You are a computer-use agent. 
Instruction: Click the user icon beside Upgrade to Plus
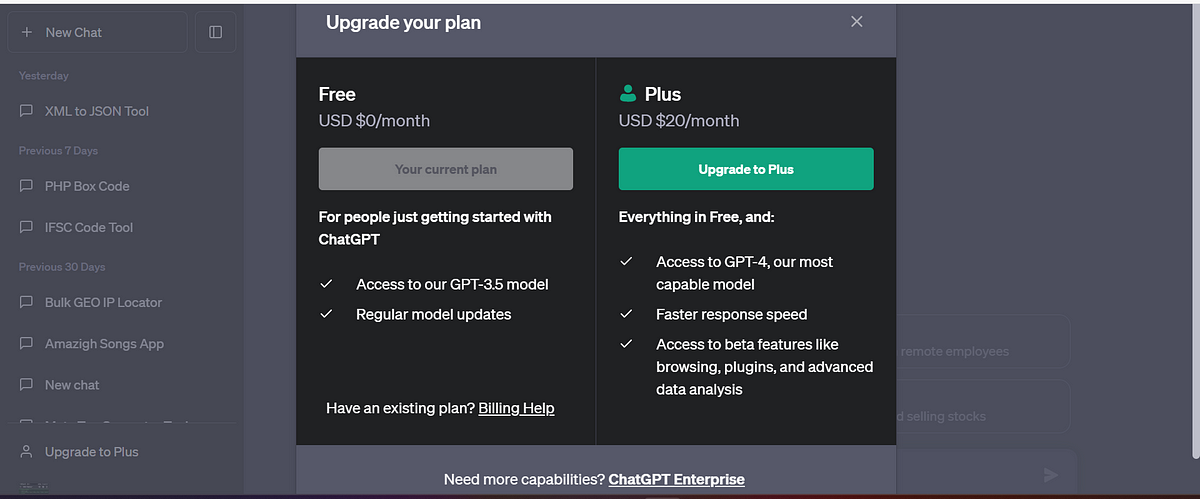tap(27, 452)
